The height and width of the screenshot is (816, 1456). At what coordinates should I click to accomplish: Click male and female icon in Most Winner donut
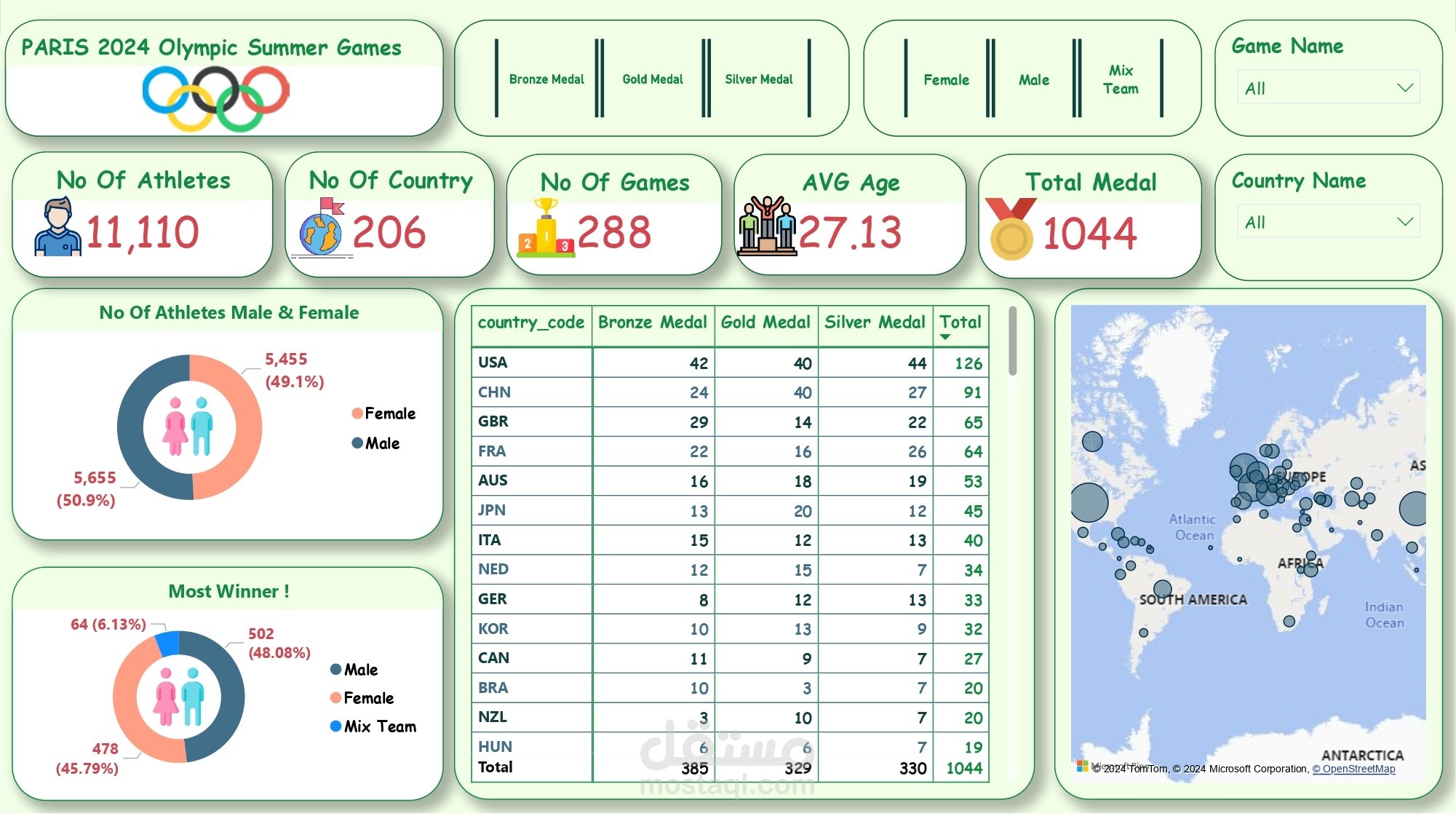pyautogui.click(x=179, y=697)
